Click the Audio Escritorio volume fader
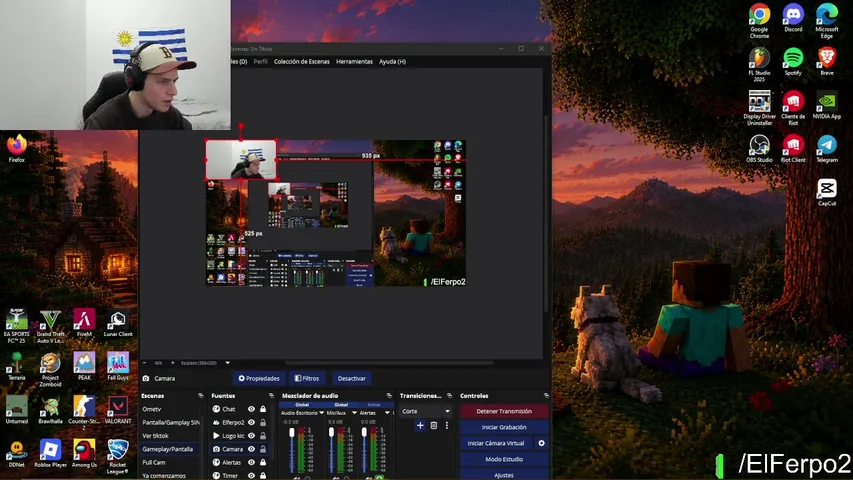Image resolution: width=853 pixels, height=480 pixels. (292, 433)
